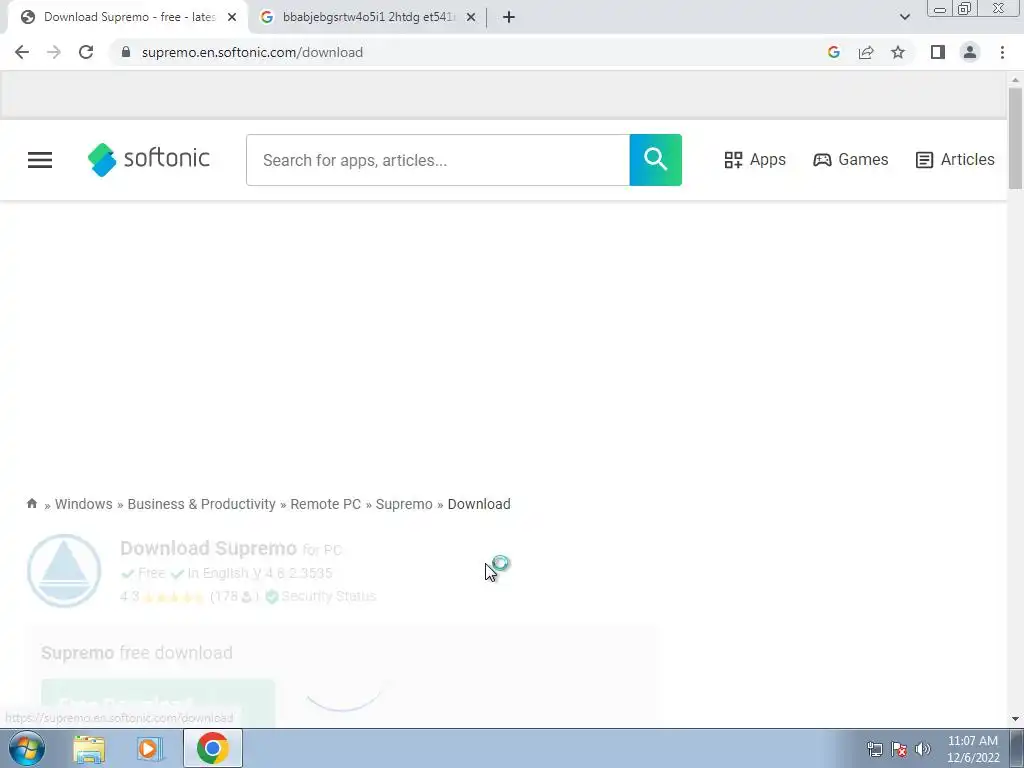Open the taskbar clock and date

(973, 749)
